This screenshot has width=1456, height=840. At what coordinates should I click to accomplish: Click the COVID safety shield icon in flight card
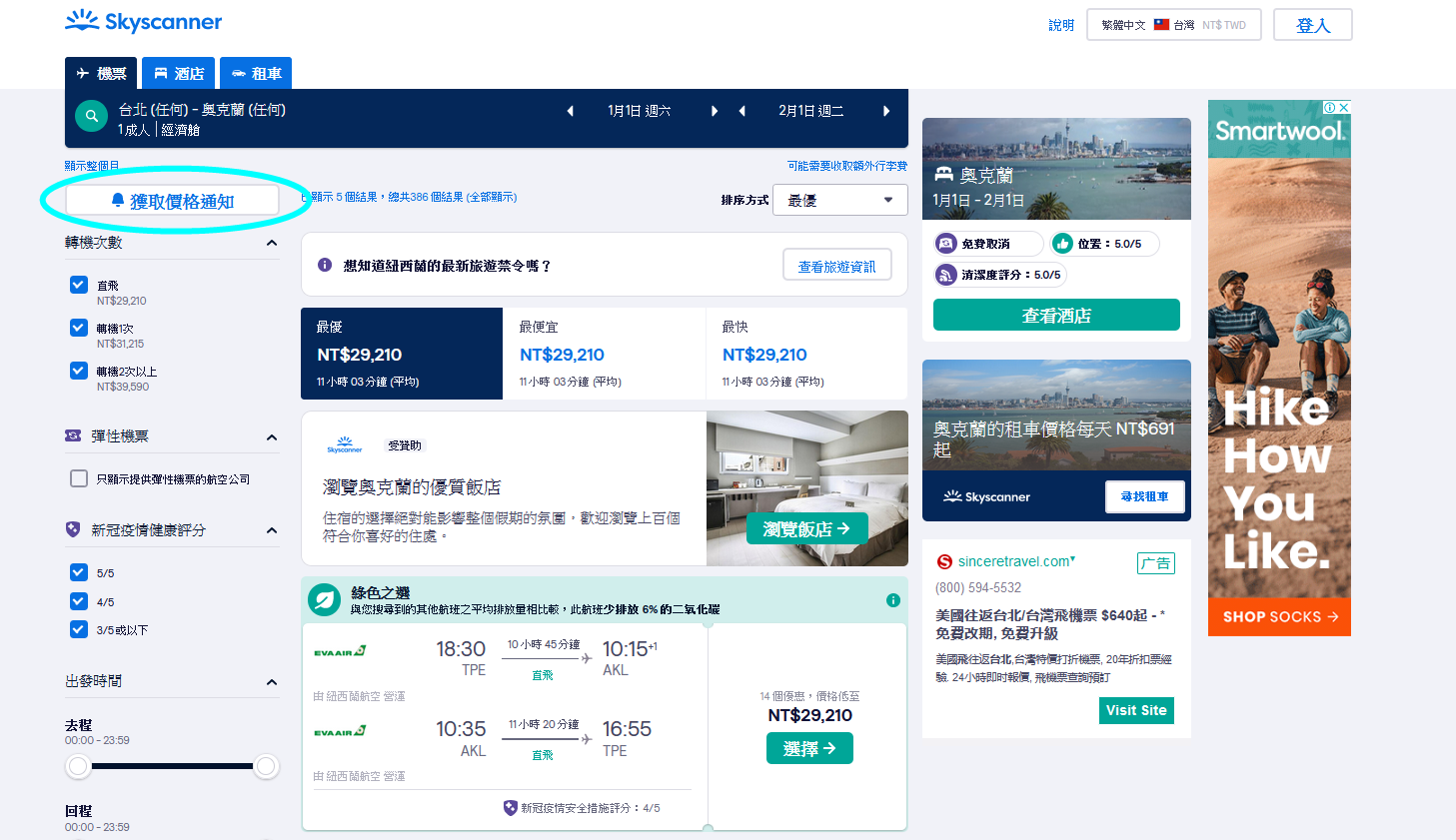[511, 807]
